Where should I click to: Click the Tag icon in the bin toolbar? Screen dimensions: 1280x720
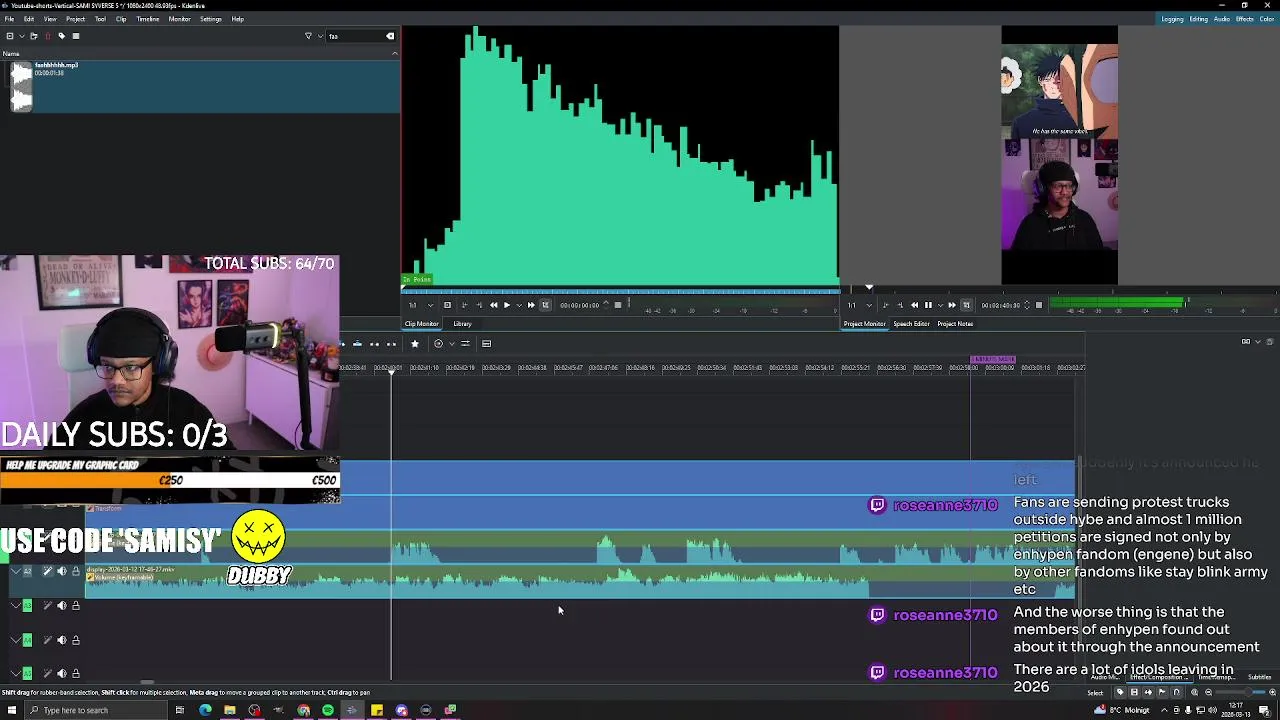click(x=61, y=36)
